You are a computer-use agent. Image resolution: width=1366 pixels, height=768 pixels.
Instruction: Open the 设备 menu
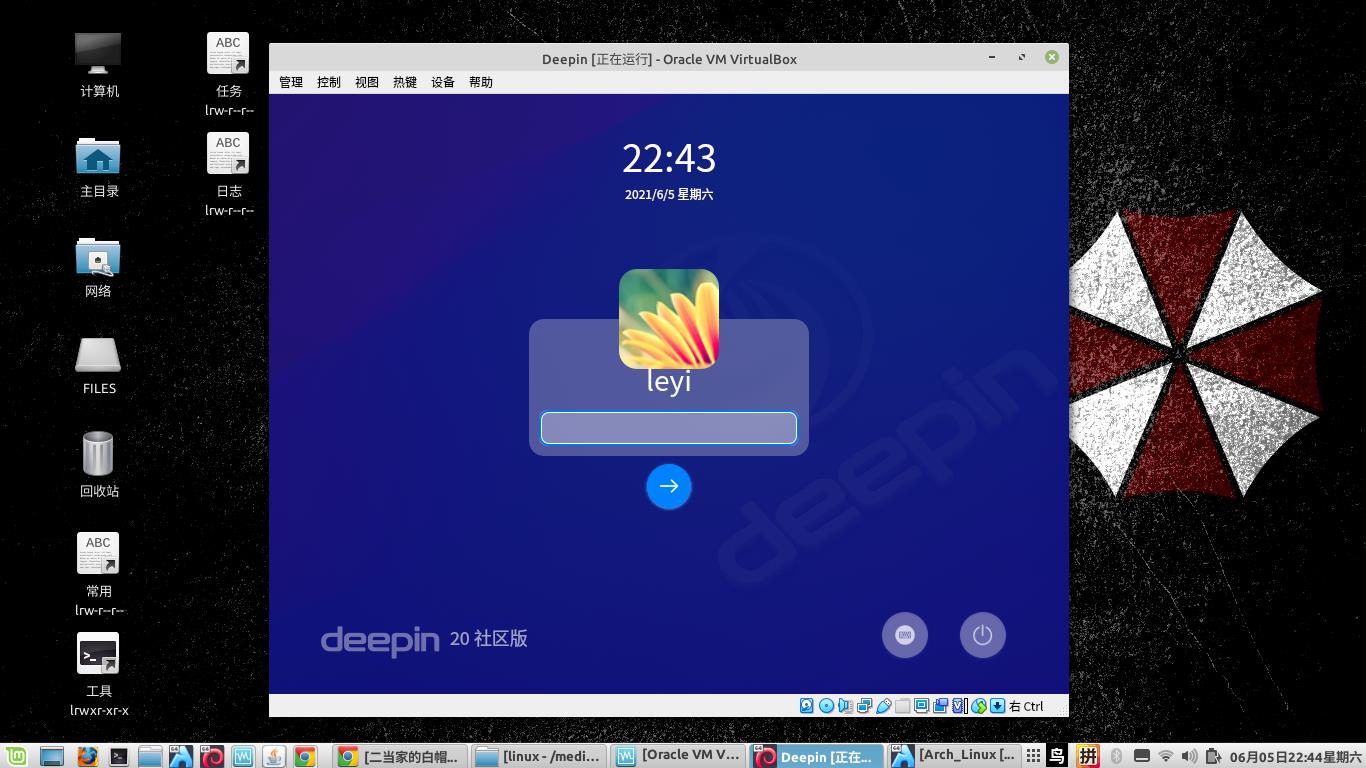coord(443,82)
